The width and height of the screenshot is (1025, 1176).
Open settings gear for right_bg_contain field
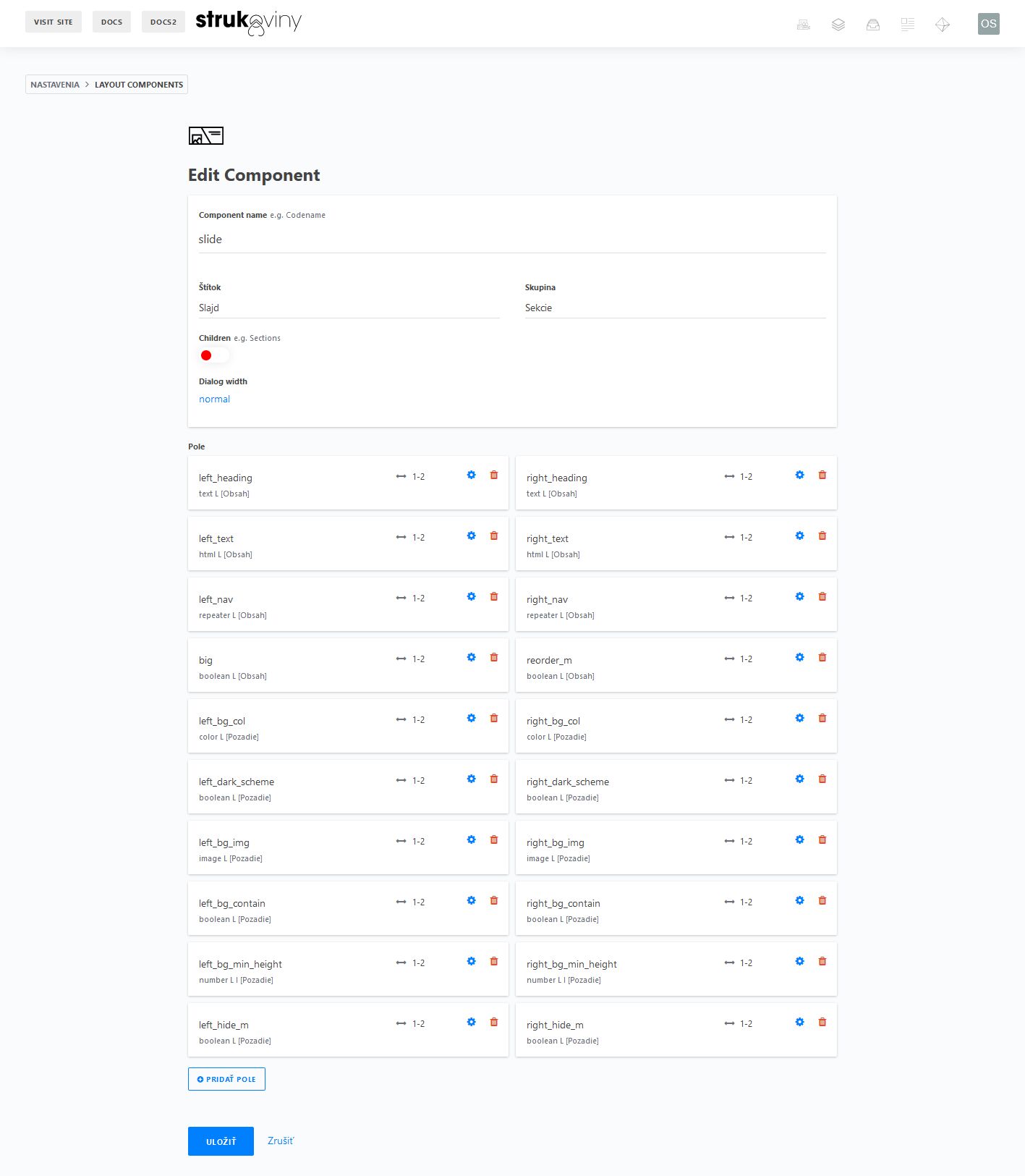pyautogui.click(x=799, y=900)
